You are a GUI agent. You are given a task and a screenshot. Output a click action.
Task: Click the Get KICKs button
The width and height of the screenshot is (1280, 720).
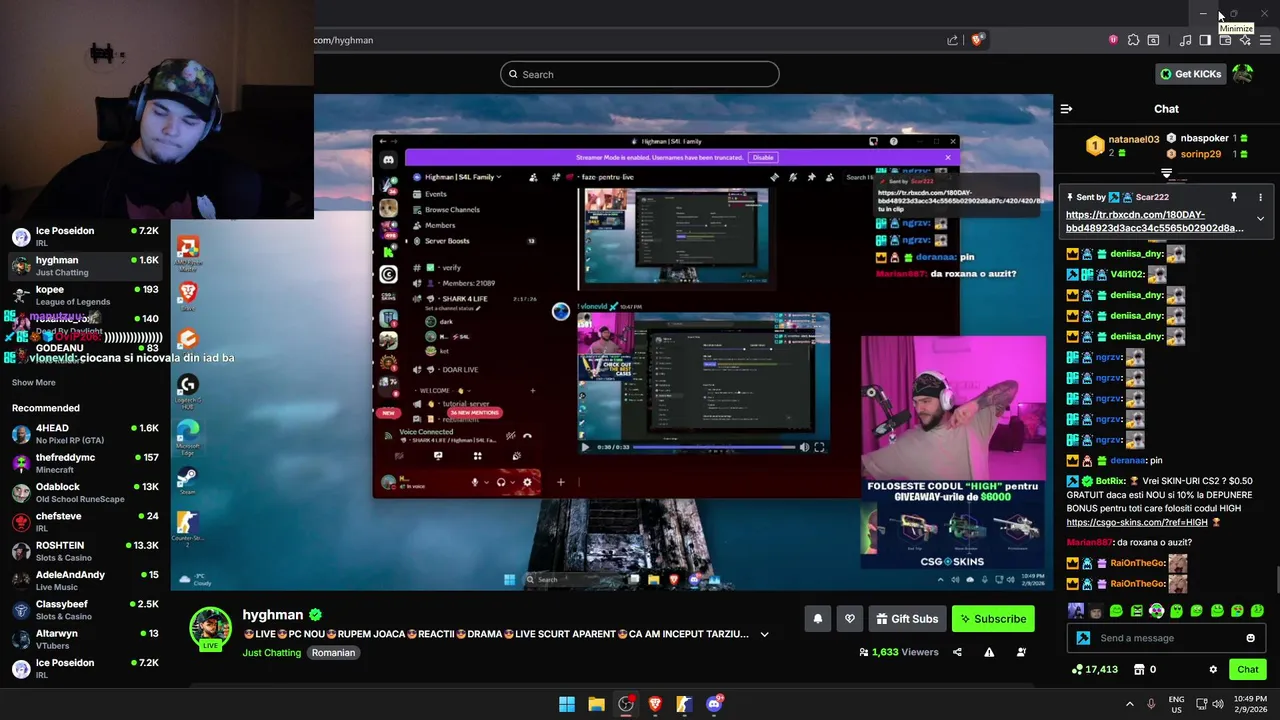[1190, 74]
